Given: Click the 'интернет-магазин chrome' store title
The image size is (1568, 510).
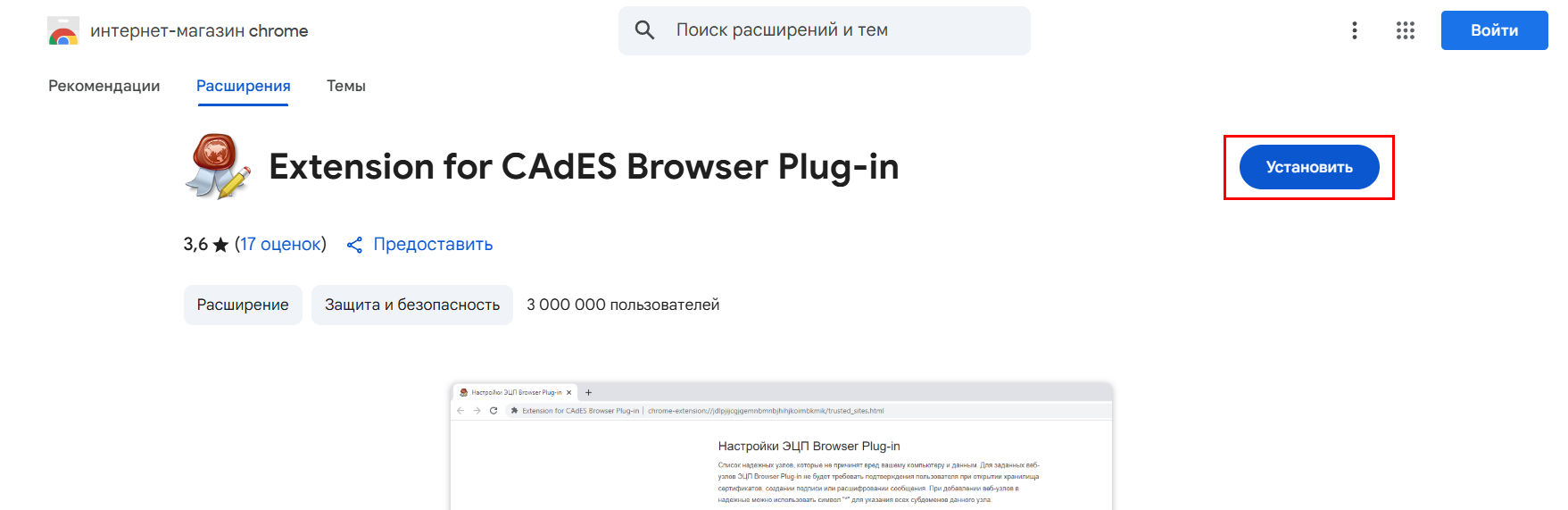Looking at the screenshot, I should (x=199, y=31).
